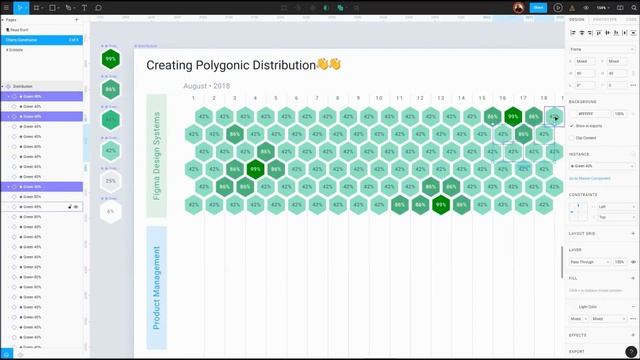Add a layout grid with plus
Screen dimensions: 640x360
[x=633, y=233]
